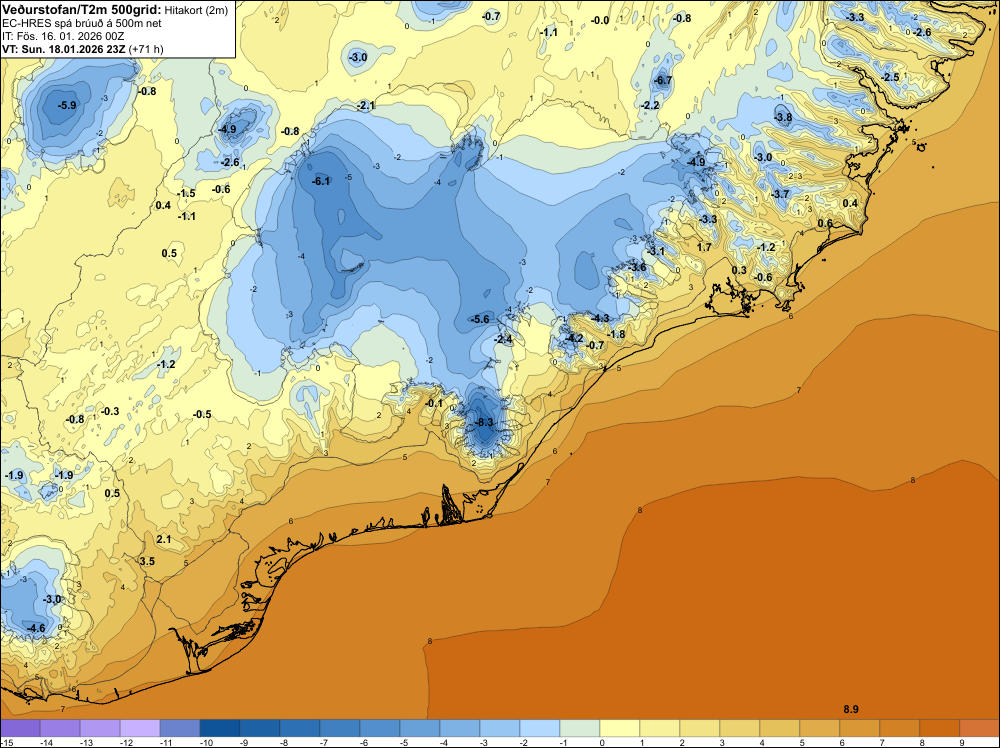The image size is (1000, 748).
Task: Click the -2.4 temperature label
Action: 503,339
